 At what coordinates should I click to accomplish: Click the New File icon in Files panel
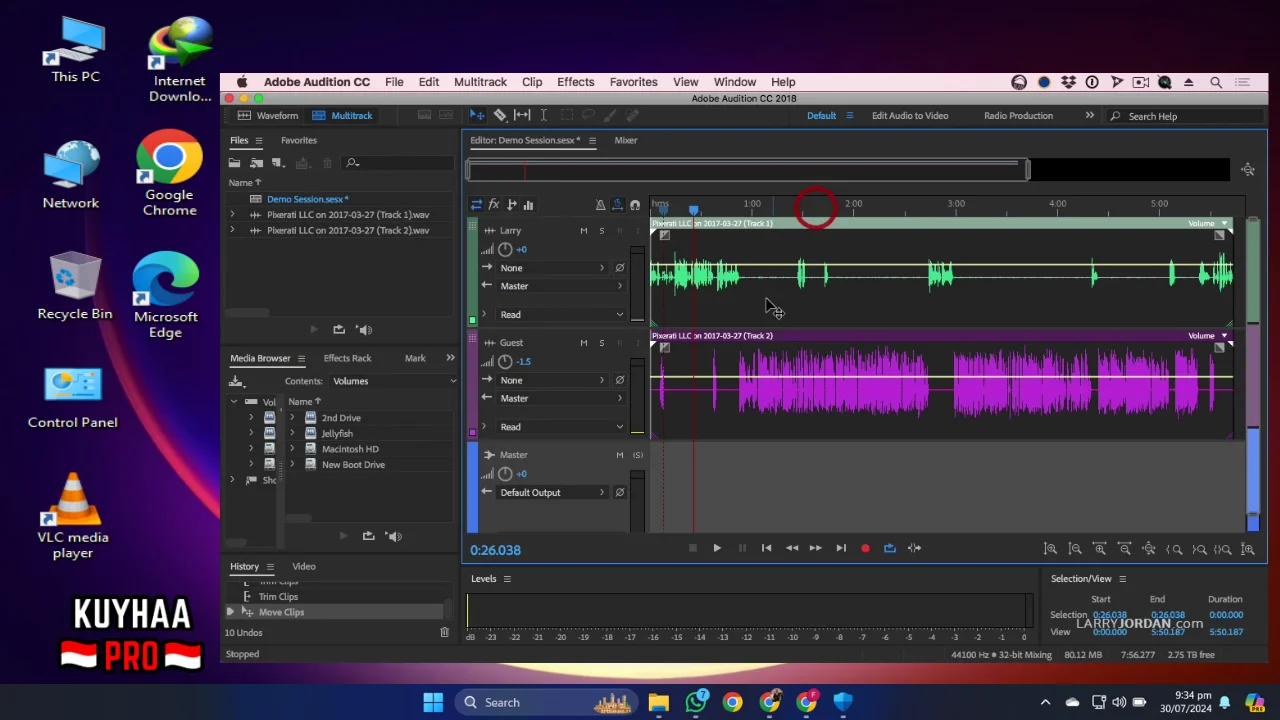[x=278, y=163]
